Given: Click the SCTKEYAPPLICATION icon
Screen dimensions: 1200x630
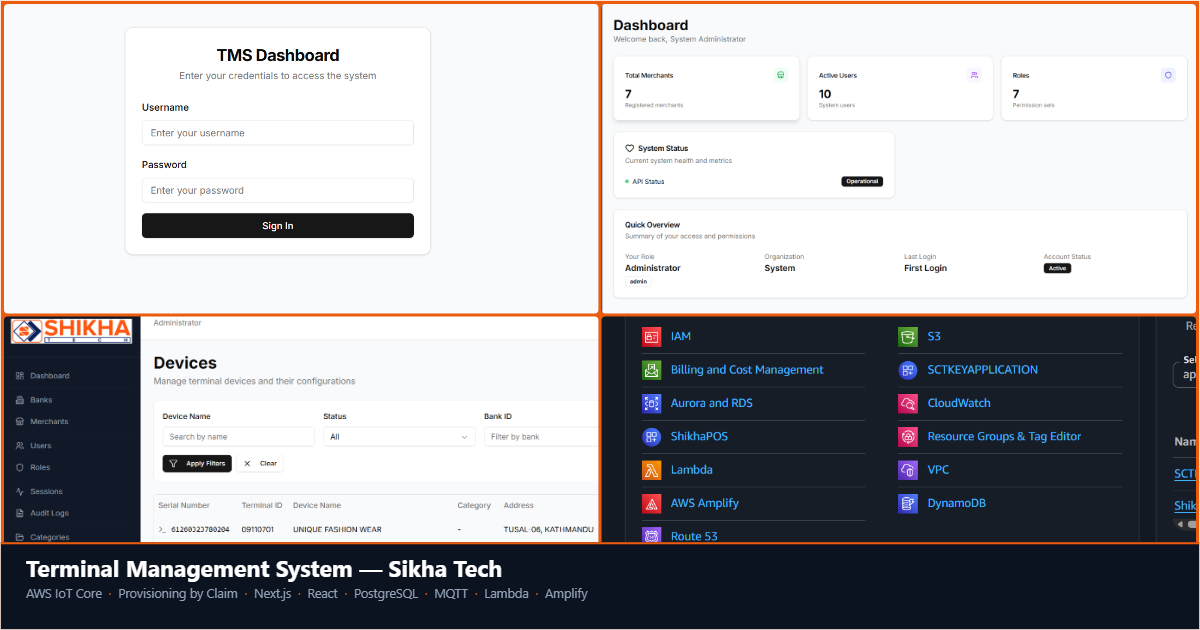Looking at the screenshot, I should pyautogui.click(x=908, y=370).
